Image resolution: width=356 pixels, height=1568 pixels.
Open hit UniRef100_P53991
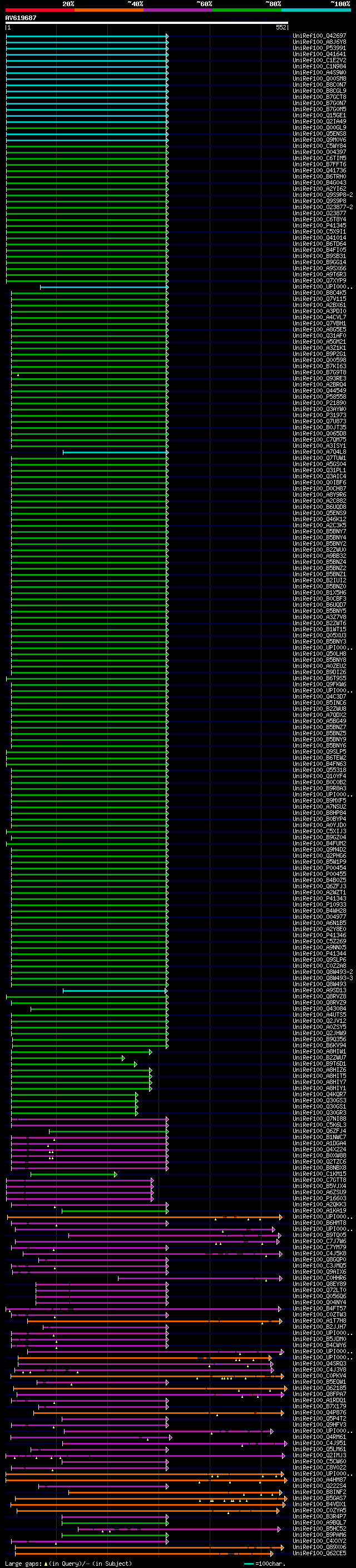[319, 48]
